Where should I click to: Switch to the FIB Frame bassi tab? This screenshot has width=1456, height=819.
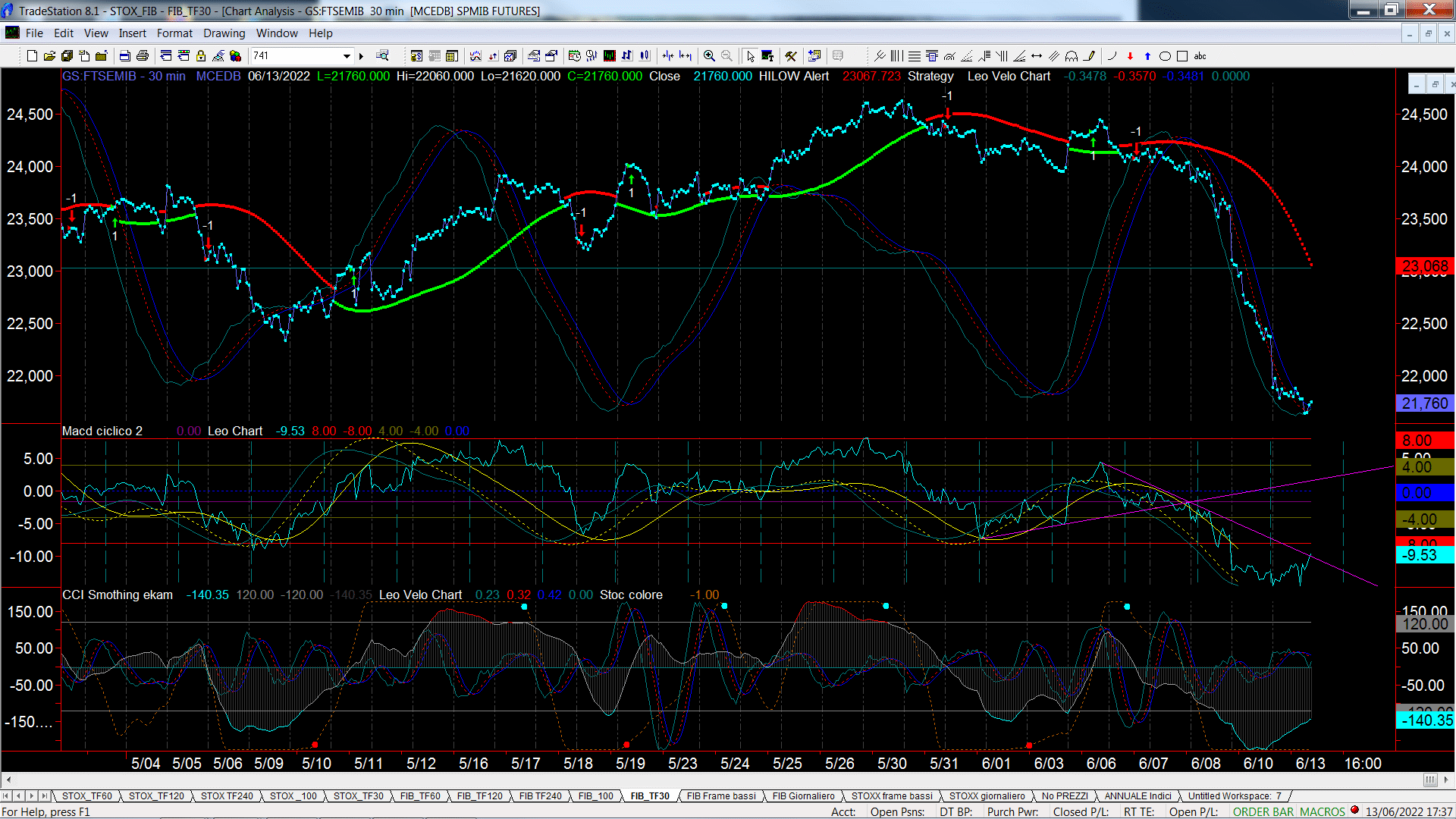(x=721, y=795)
